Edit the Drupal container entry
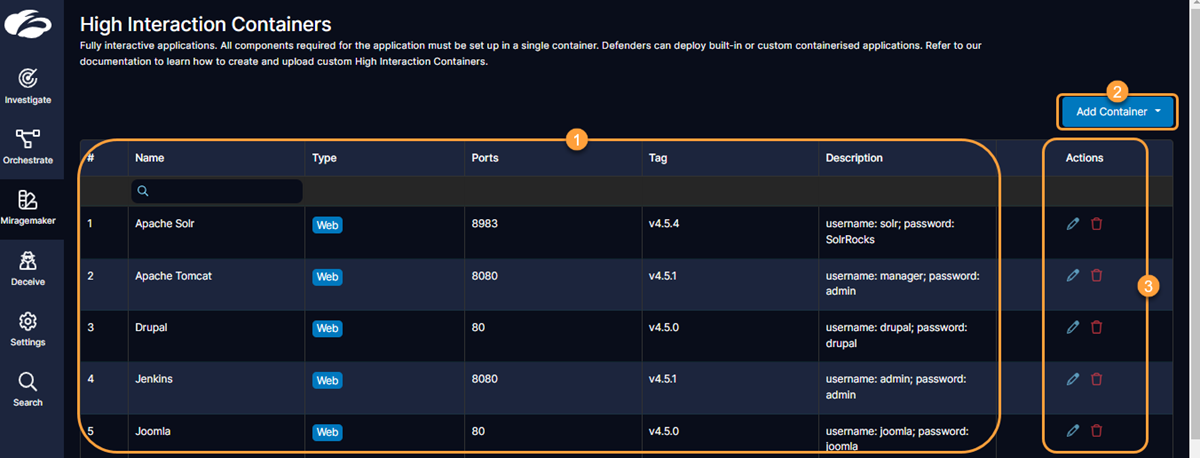1200x458 pixels. [1073, 327]
